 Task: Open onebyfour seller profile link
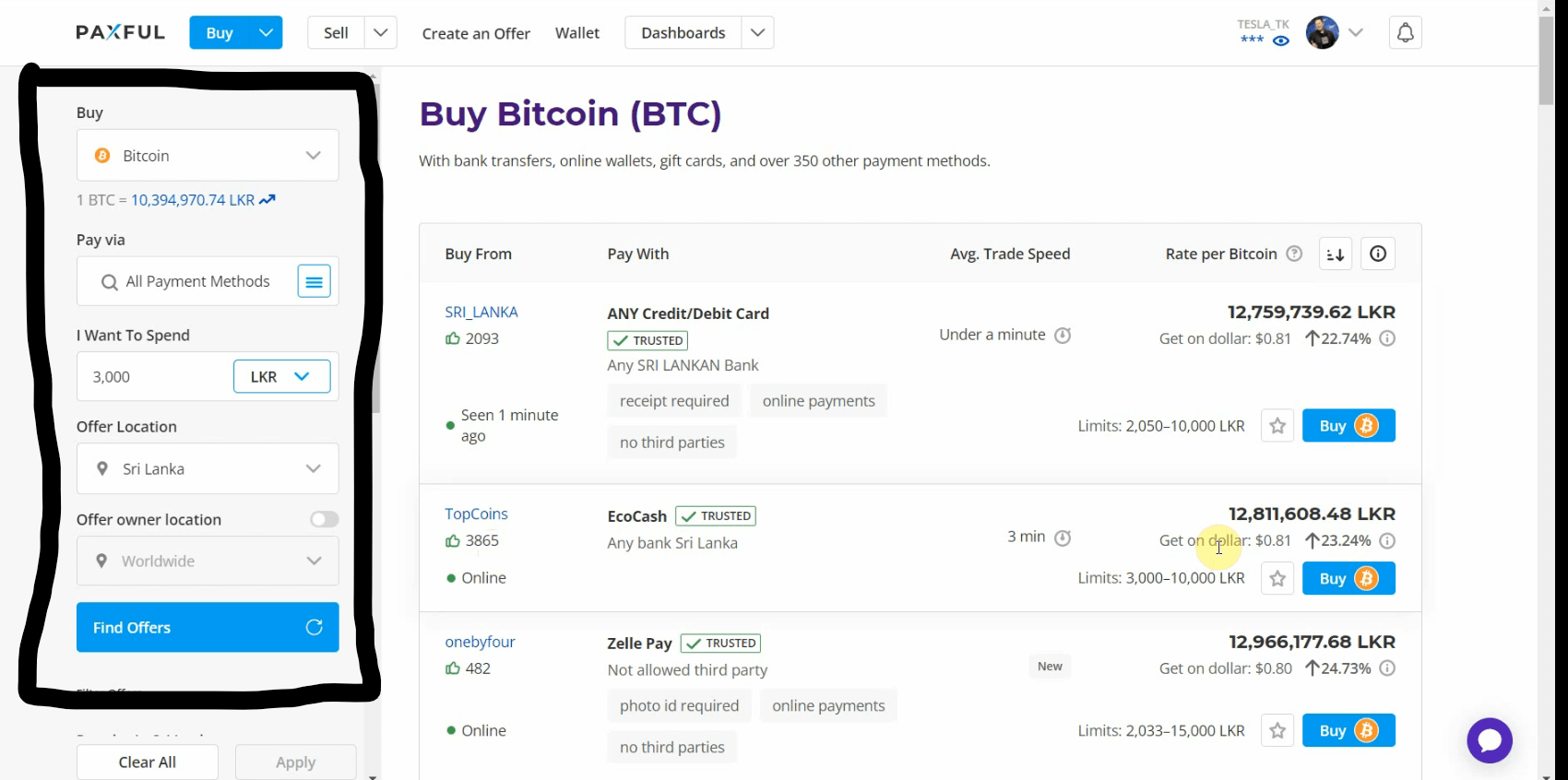pos(480,642)
